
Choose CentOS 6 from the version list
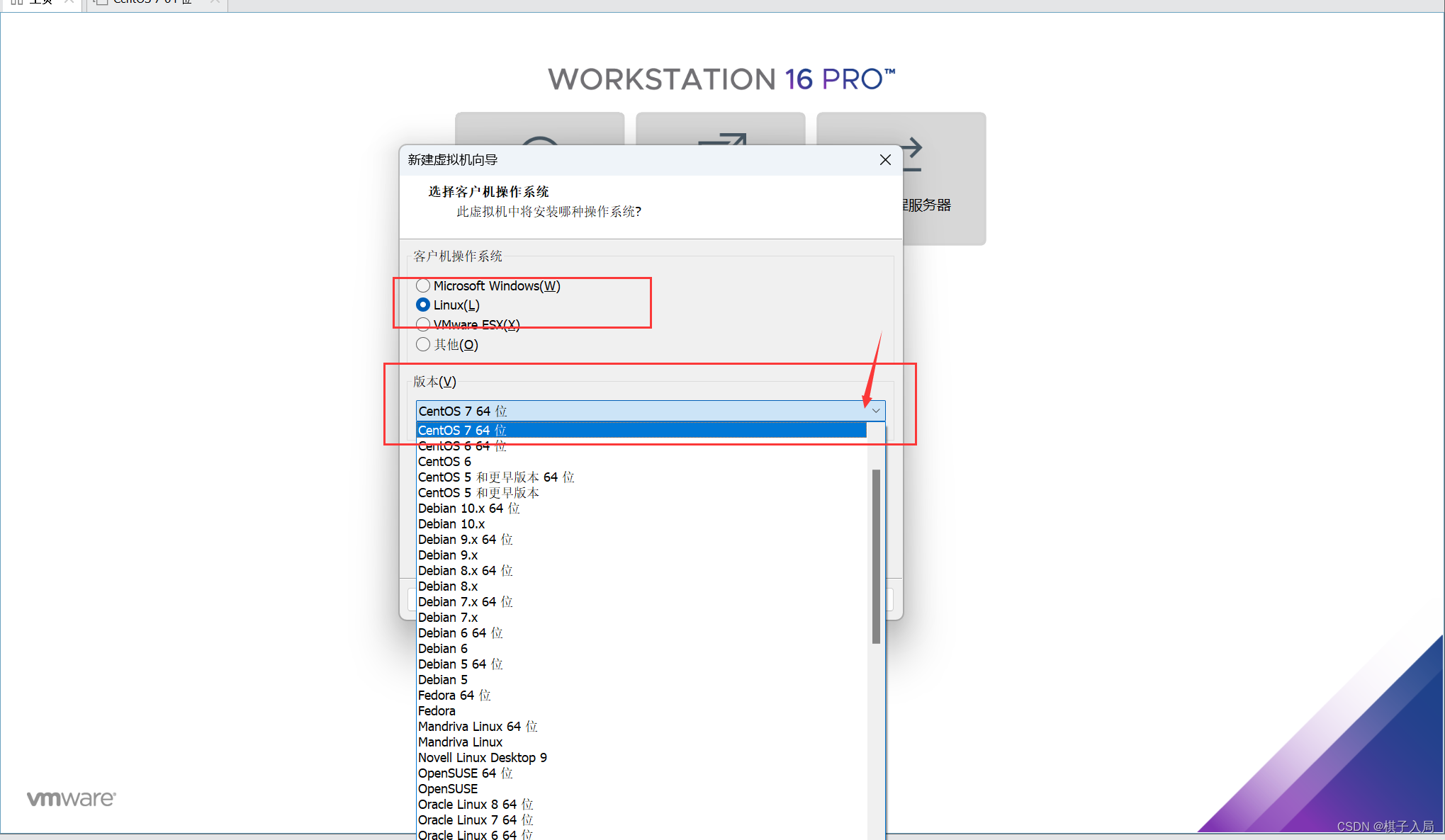[444, 462]
